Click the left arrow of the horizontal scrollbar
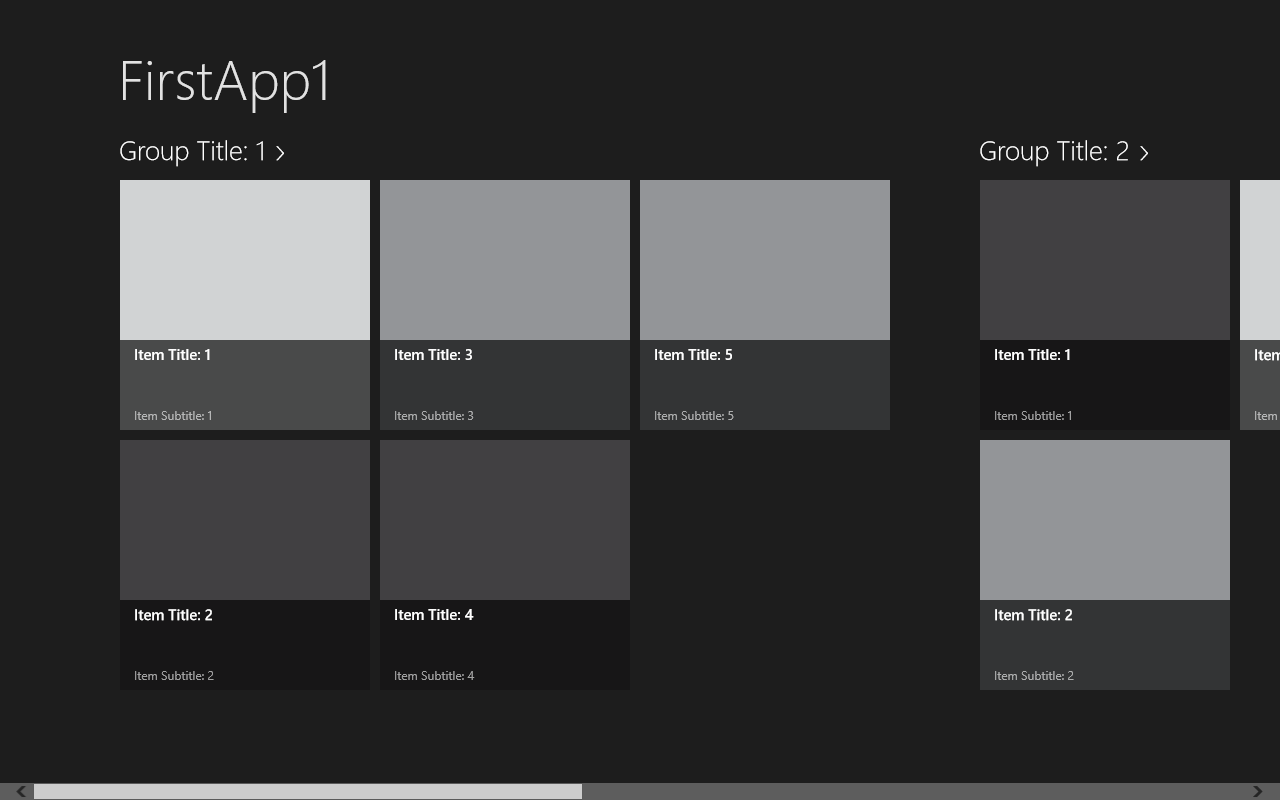 pyautogui.click(x=20, y=791)
